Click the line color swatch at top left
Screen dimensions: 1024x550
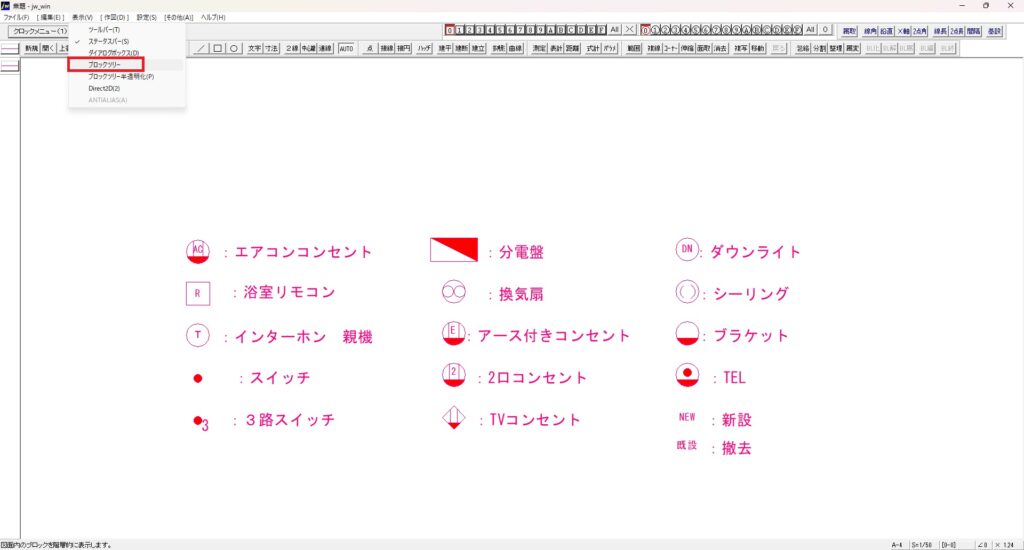[x=10, y=48]
